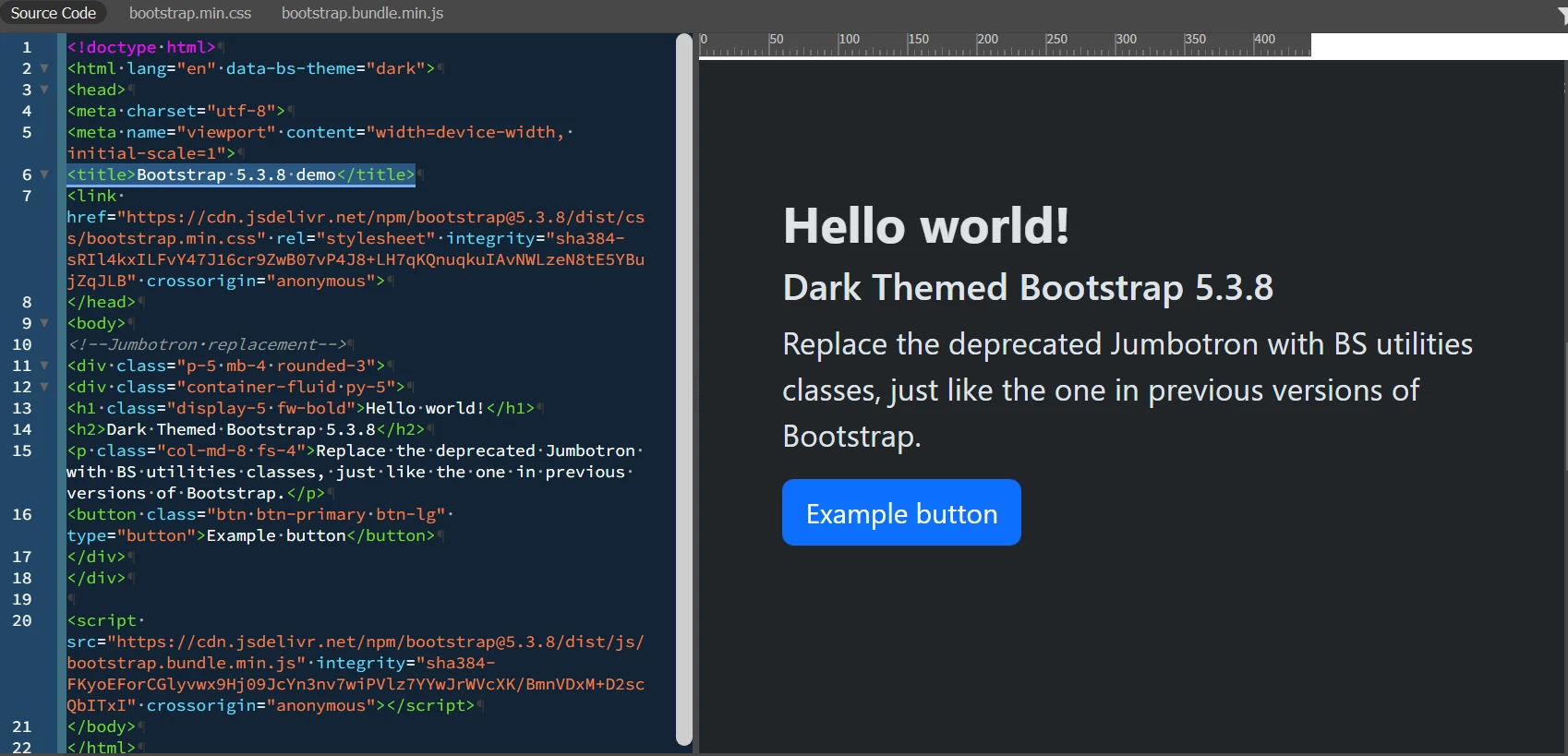This screenshot has height=756, width=1568.
Task: Click line number 16 in the gutter
Action: pyautogui.click(x=22, y=514)
